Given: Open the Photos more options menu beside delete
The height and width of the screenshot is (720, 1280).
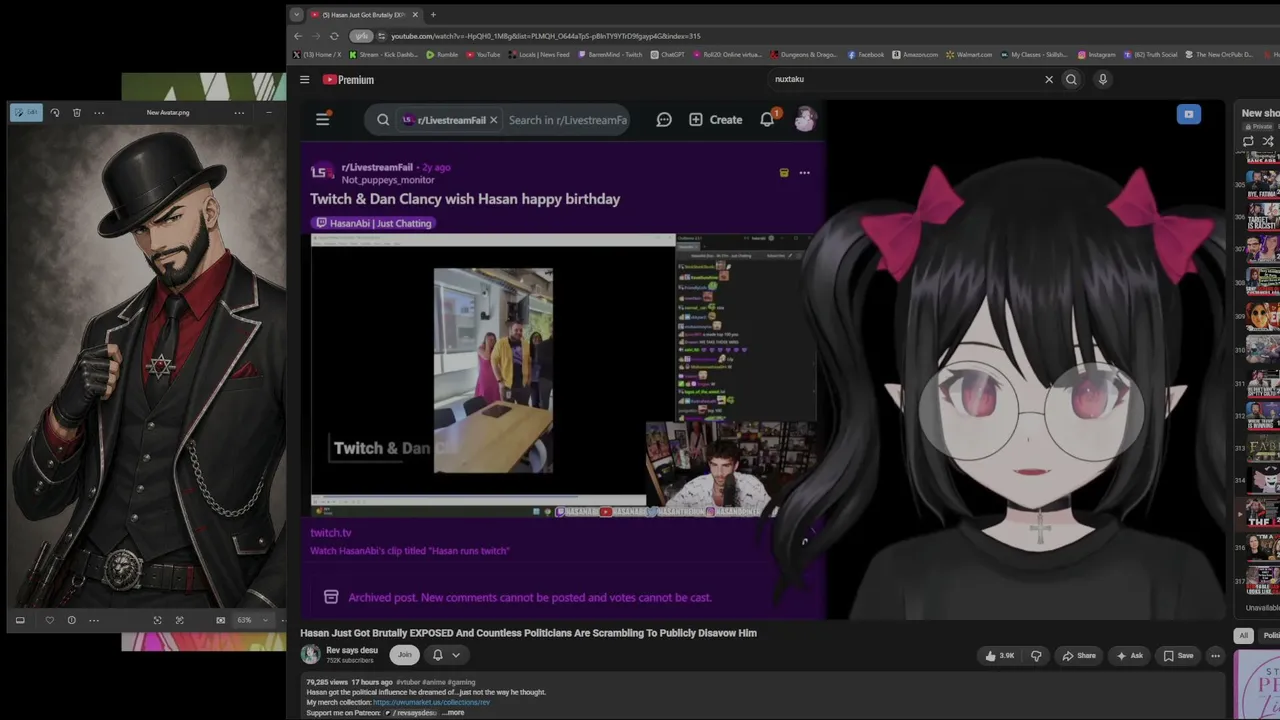Looking at the screenshot, I should click(99, 112).
